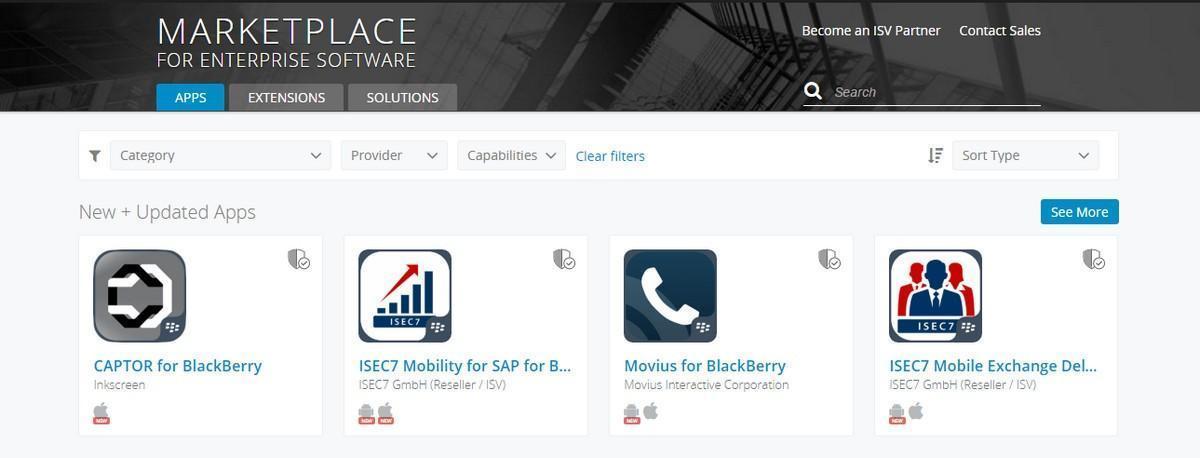Select the Solutions tab
Image resolution: width=1200 pixels, height=458 pixels.
point(402,98)
